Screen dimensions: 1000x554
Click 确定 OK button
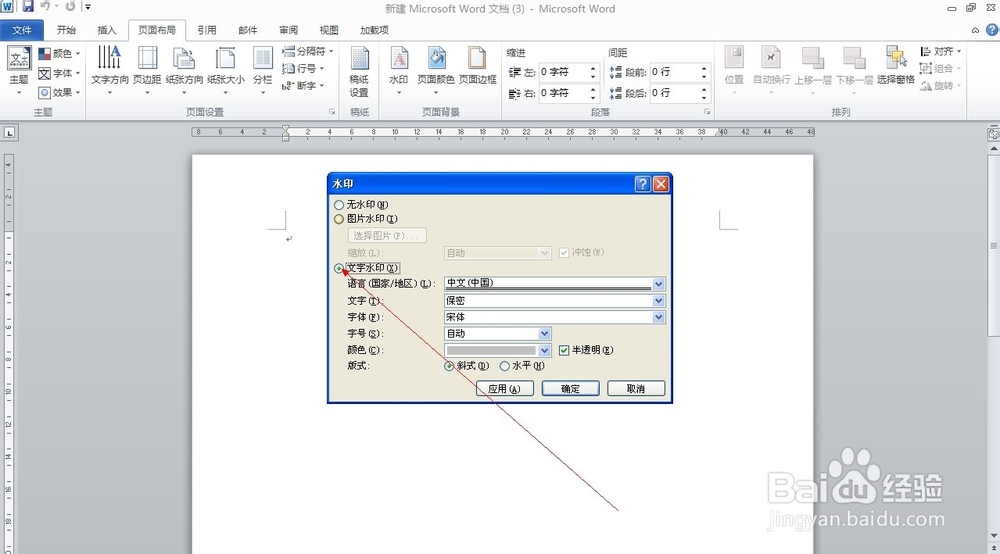(570, 388)
